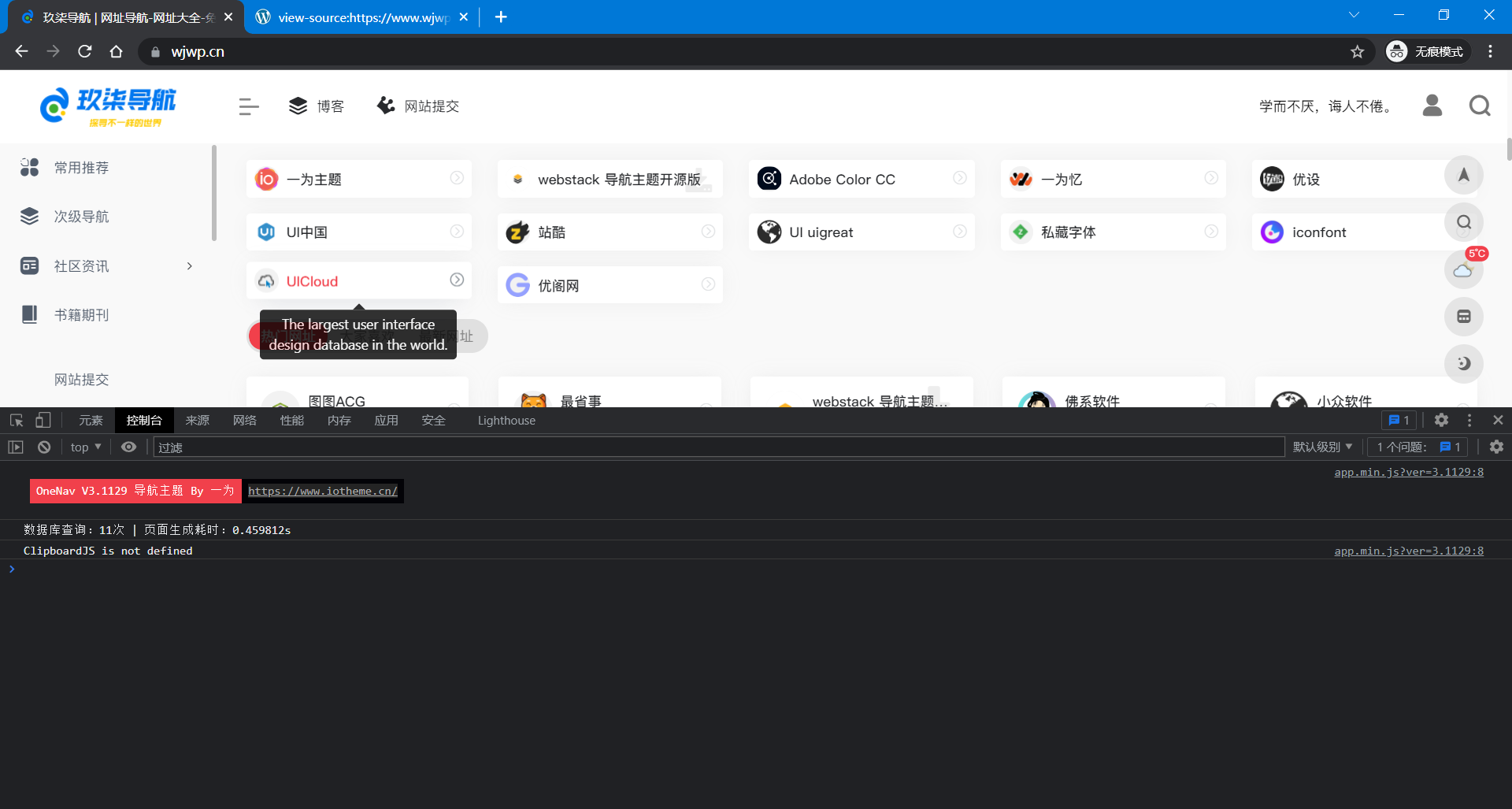Click the eye icon to create a live expression

tap(128, 447)
